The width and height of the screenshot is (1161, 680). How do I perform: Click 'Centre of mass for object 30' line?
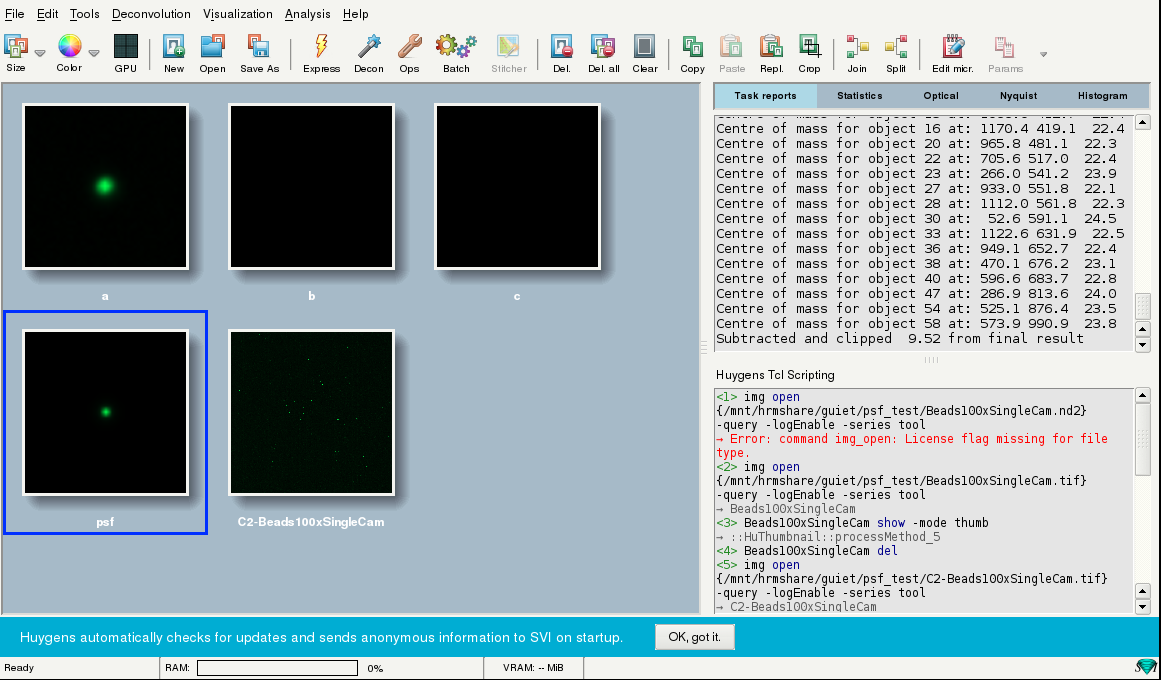[917, 219]
